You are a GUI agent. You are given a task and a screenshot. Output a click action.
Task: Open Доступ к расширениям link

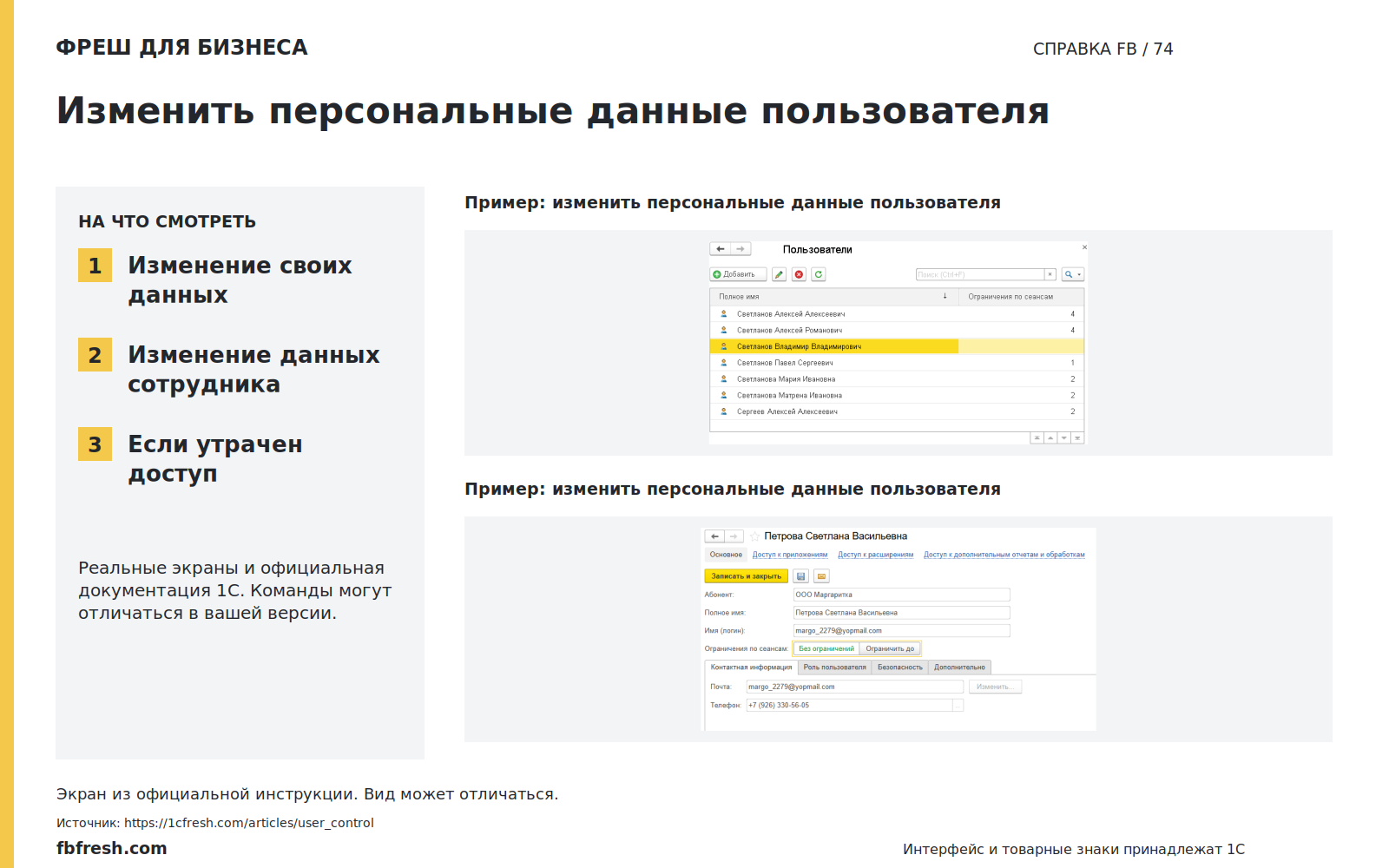point(875,555)
